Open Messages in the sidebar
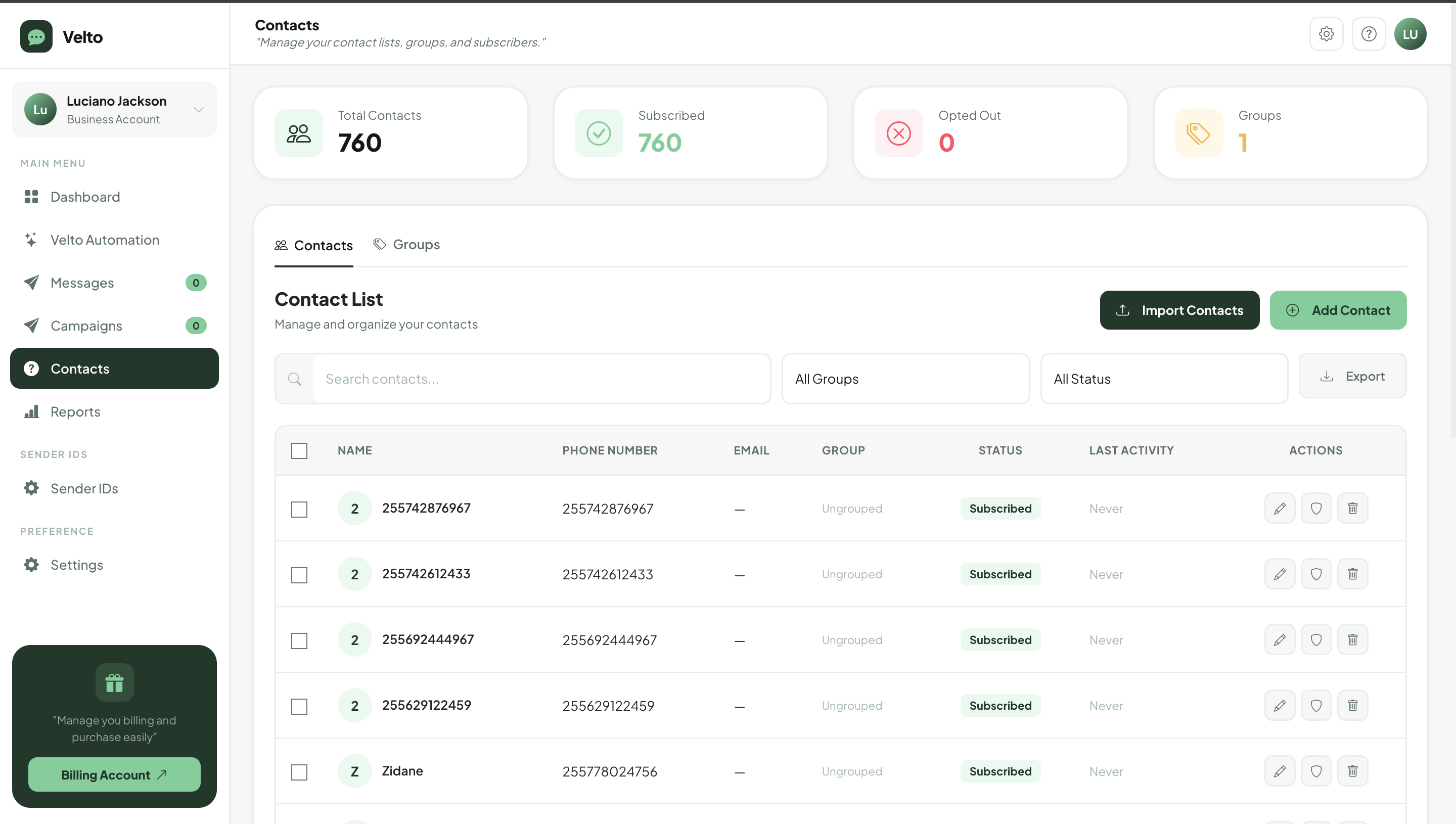The image size is (1456, 824). 114,283
